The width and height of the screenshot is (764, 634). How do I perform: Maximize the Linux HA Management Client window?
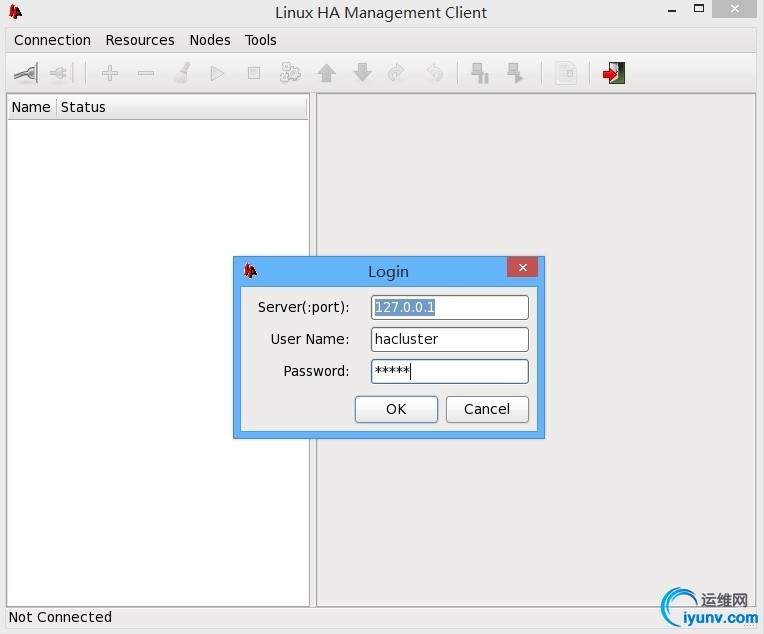[699, 9]
